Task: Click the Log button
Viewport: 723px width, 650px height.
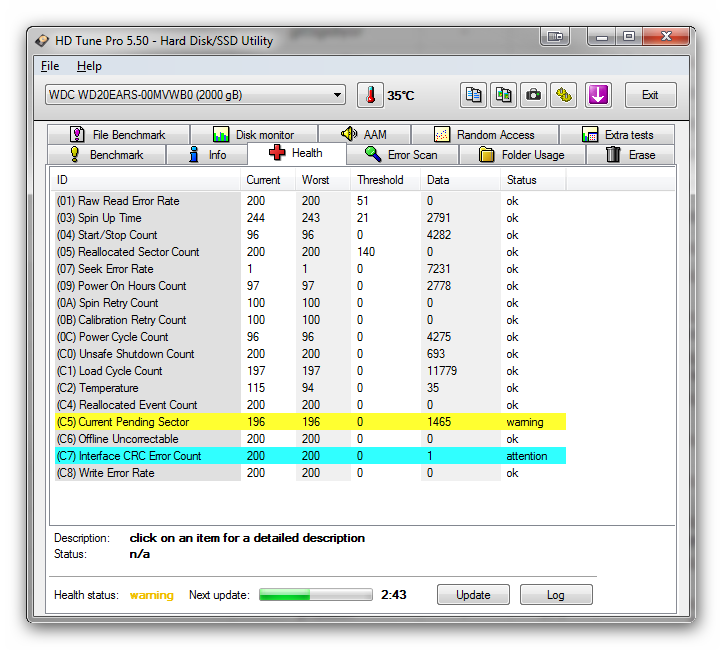Action: pos(556,595)
